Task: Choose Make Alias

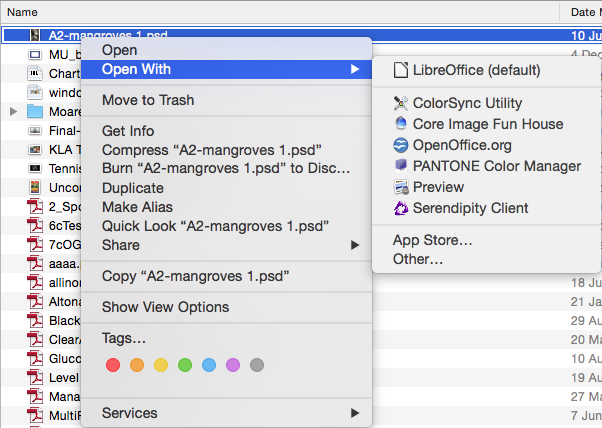Action: (x=227, y=207)
